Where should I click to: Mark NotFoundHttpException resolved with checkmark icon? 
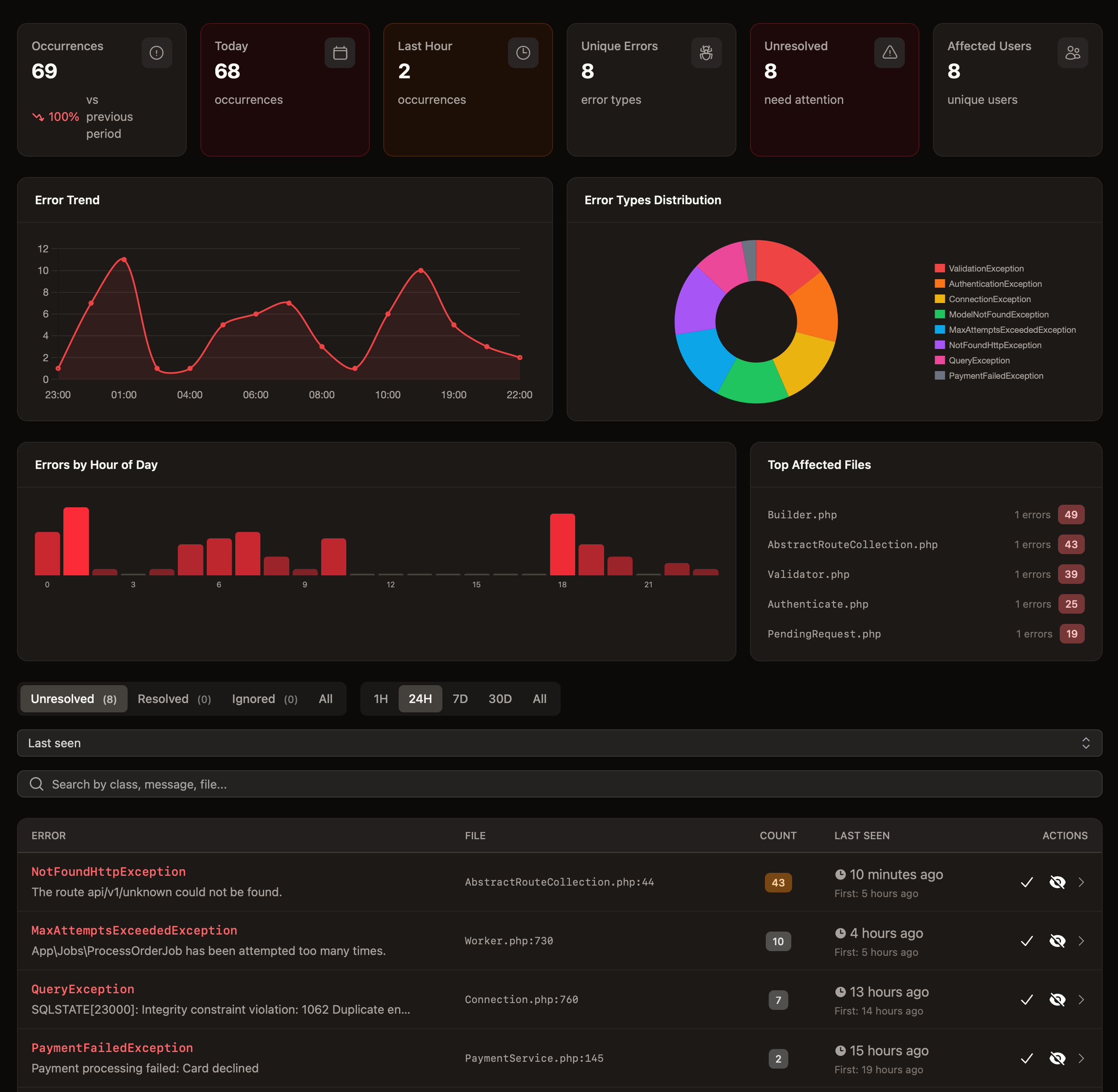click(1027, 882)
